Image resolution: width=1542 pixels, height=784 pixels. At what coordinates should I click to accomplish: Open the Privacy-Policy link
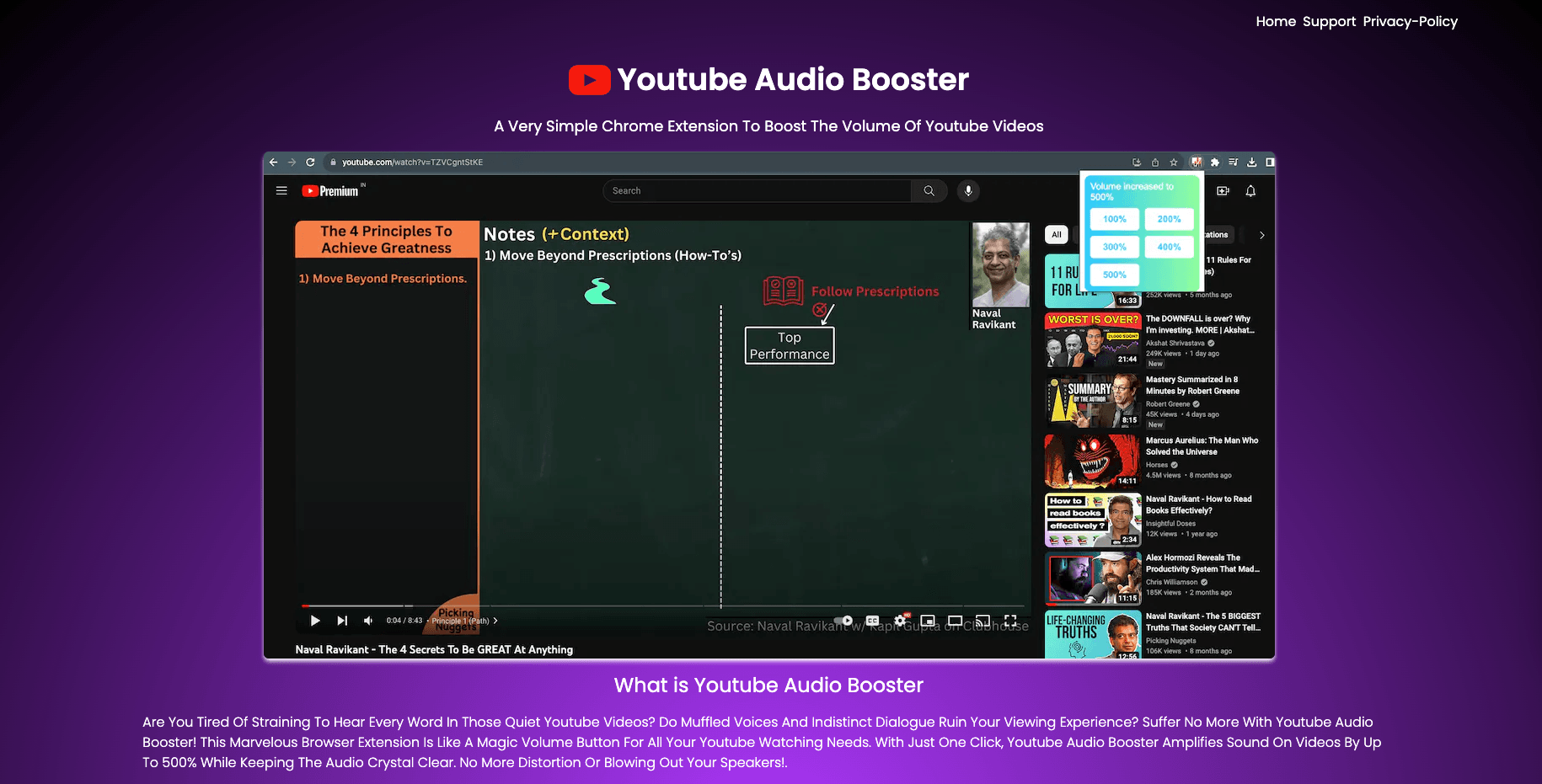pyautogui.click(x=1410, y=22)
